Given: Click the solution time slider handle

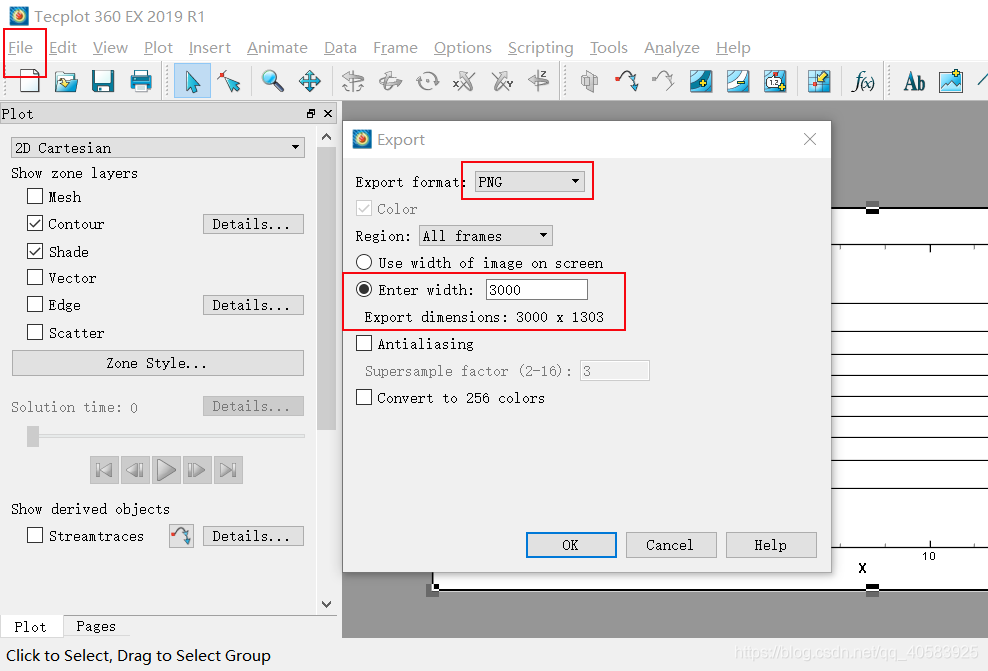Looking at the screenshot, I should 33,435.
